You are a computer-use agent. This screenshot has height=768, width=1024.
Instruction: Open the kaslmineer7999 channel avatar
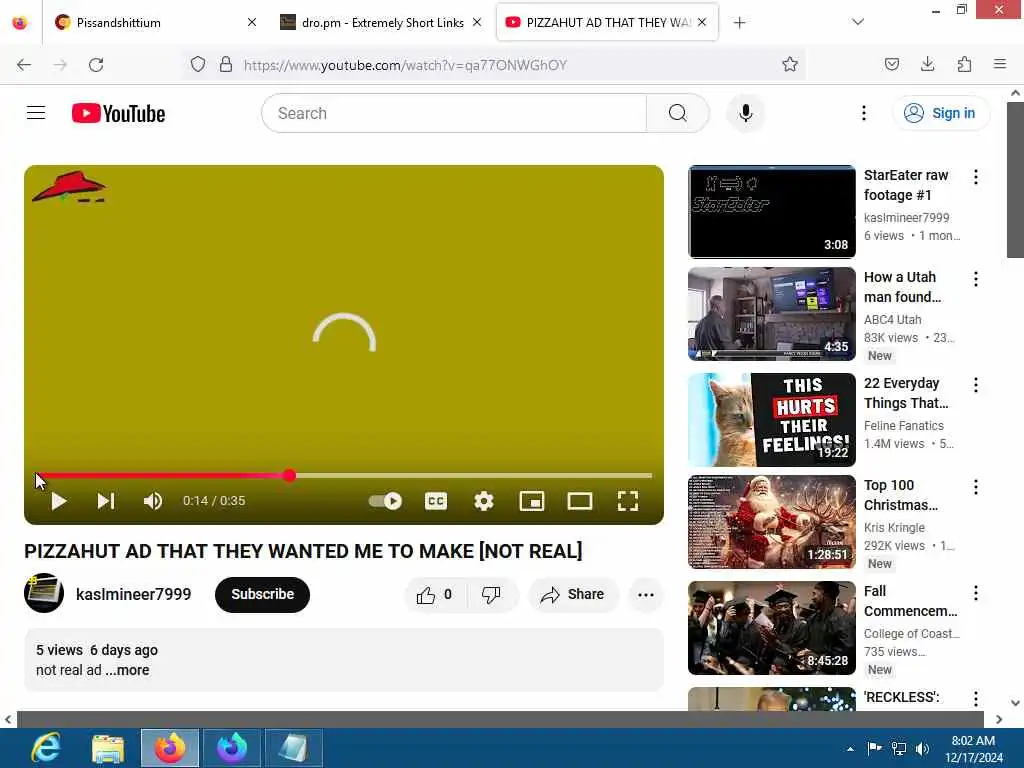pyautogui.click(x=44, y=593)
